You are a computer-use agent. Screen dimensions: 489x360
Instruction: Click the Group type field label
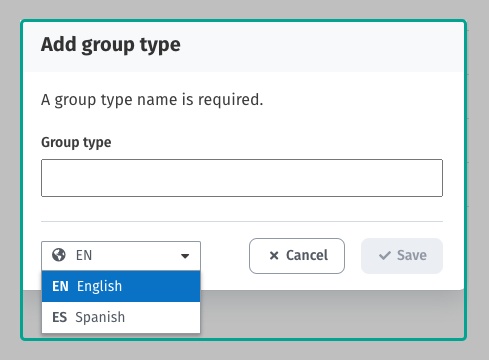[x=76, y=143]
